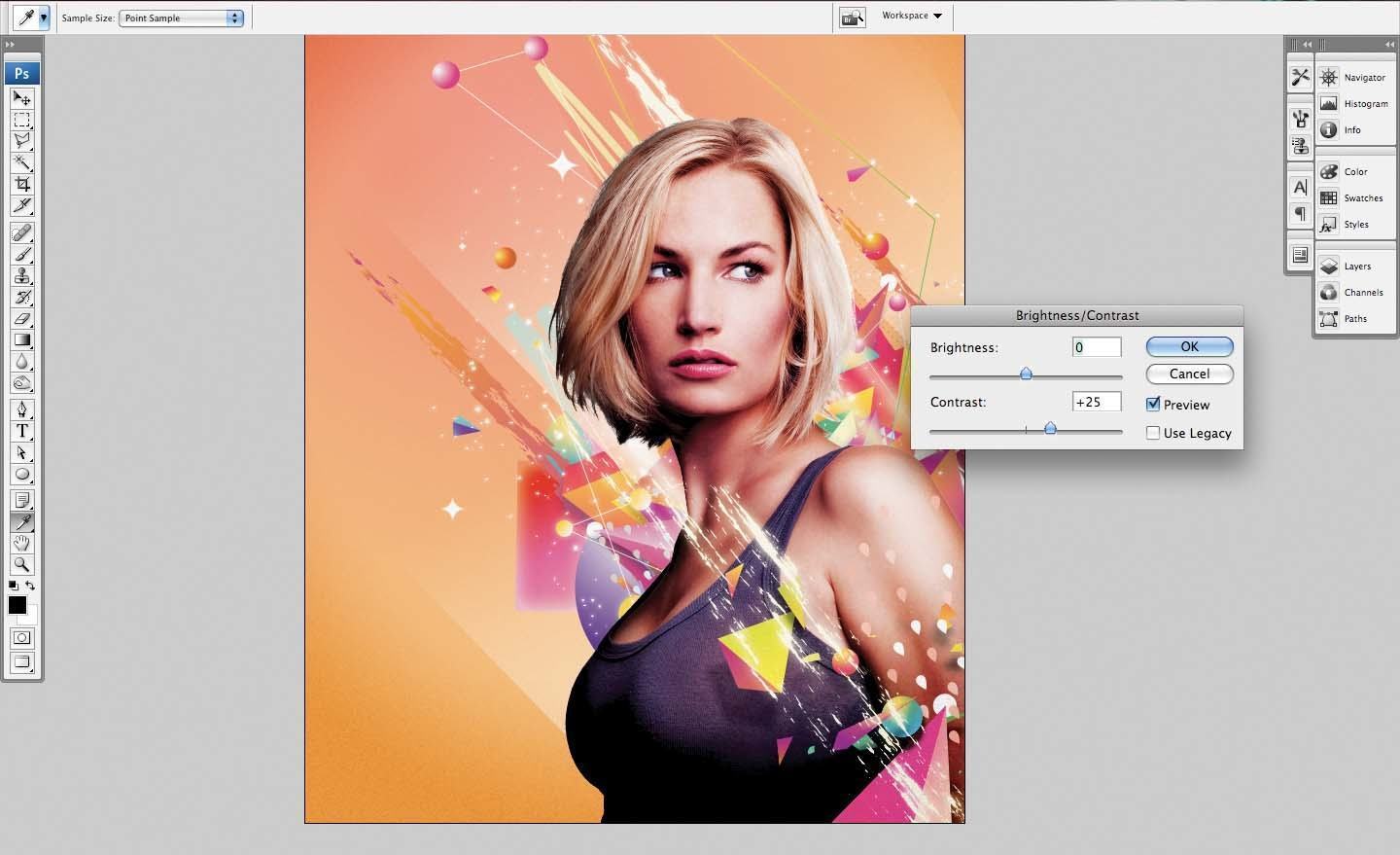Open the Brushes panel icon

coord(1300,119)
